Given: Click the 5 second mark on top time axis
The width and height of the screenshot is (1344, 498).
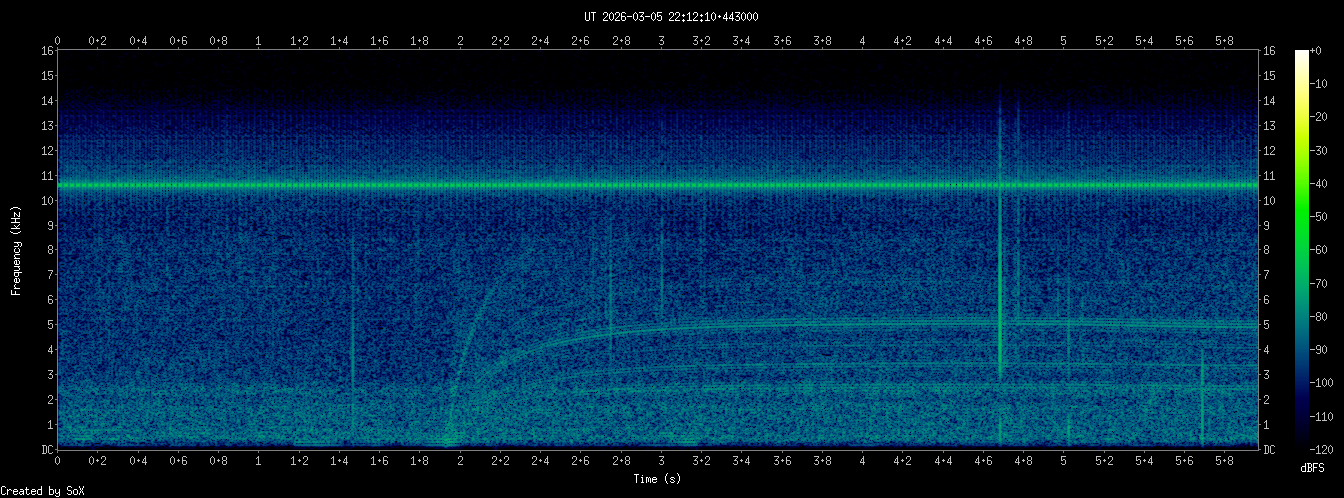Looking at the screenshot, I should [x=1064, y=41].
